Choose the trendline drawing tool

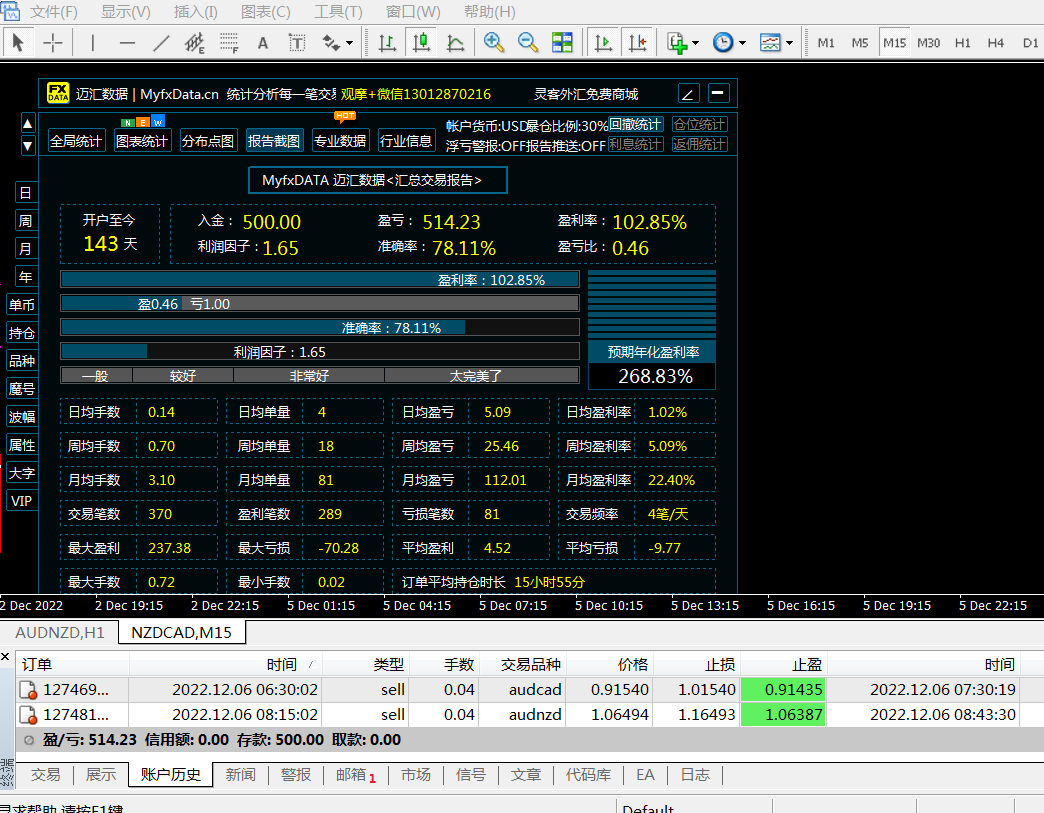[x=161, y=43]
